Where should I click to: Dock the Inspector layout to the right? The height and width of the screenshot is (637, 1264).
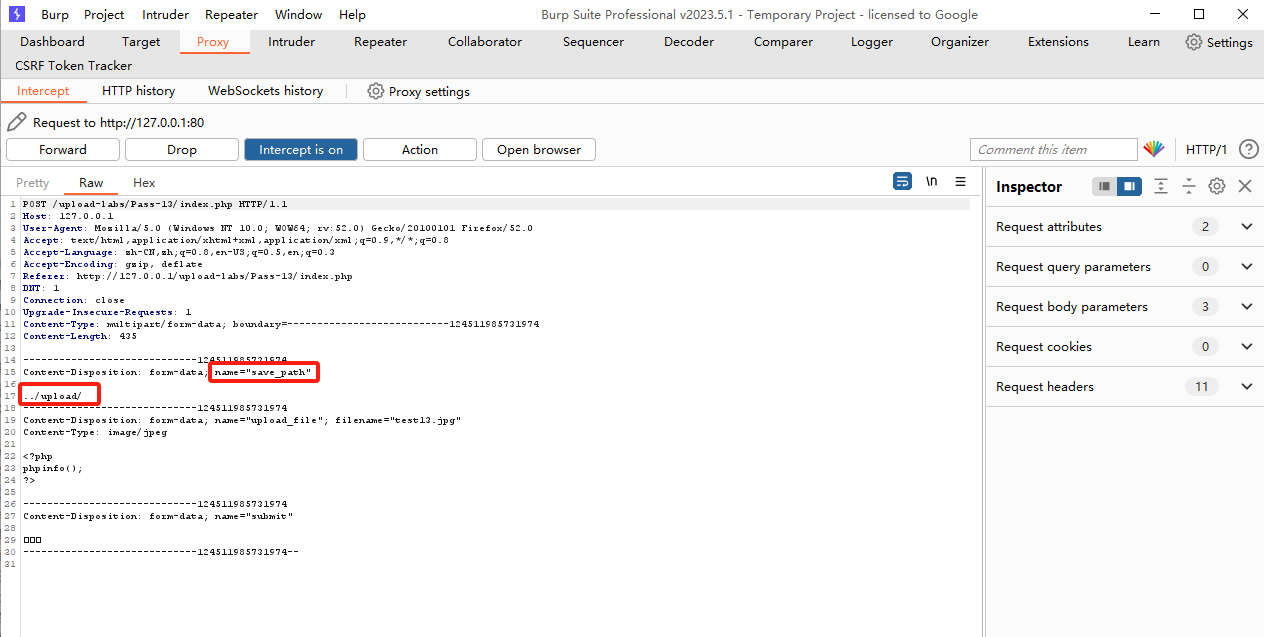[x=1129, y=186]
